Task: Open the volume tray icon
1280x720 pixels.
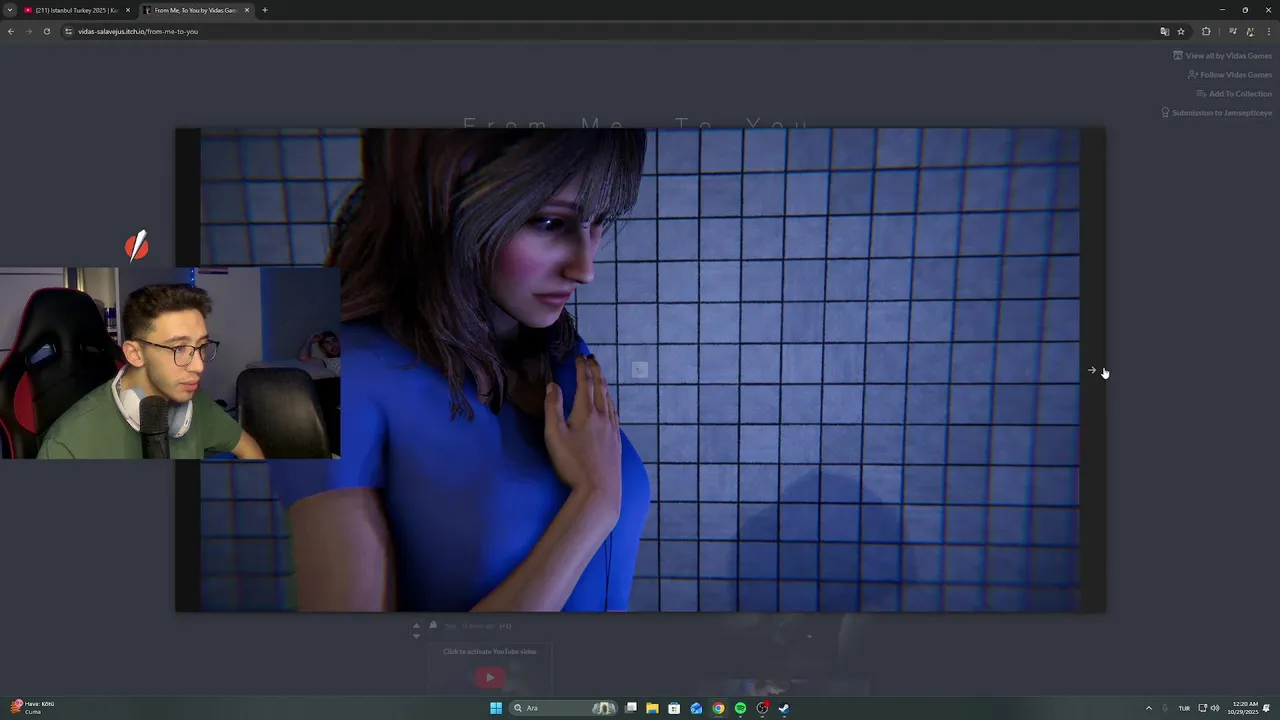Action: 1215,708
